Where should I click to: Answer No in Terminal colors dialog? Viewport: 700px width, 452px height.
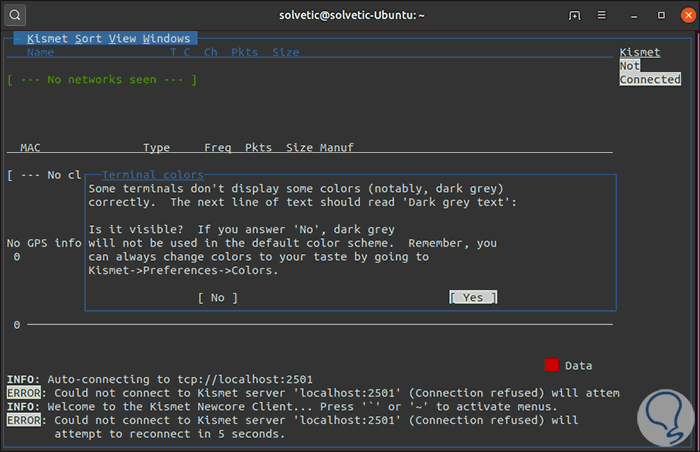218,298
